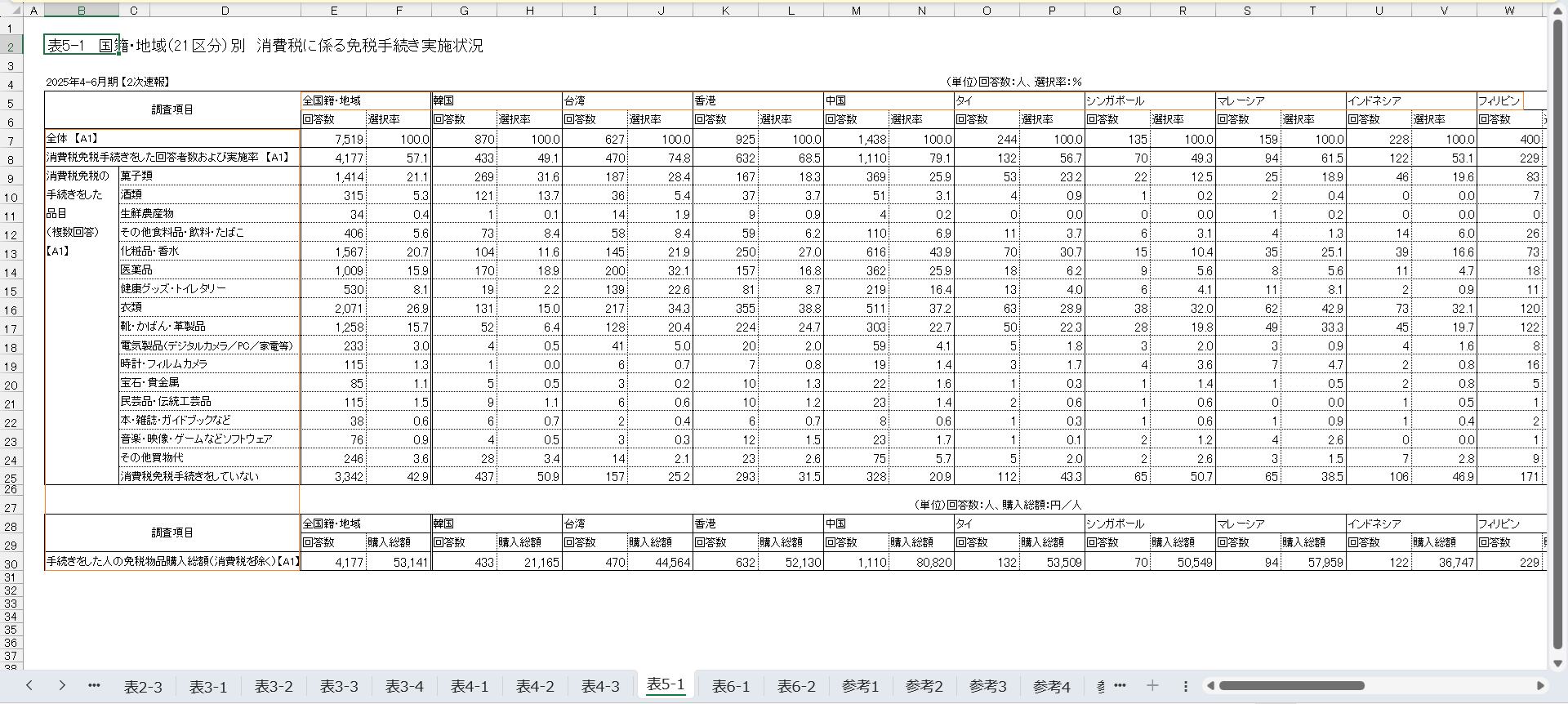The height and width of the screenshot is (704, 1568).
Task: Click the horizontal scrollbar right arrow
Action: point(1540,686)
